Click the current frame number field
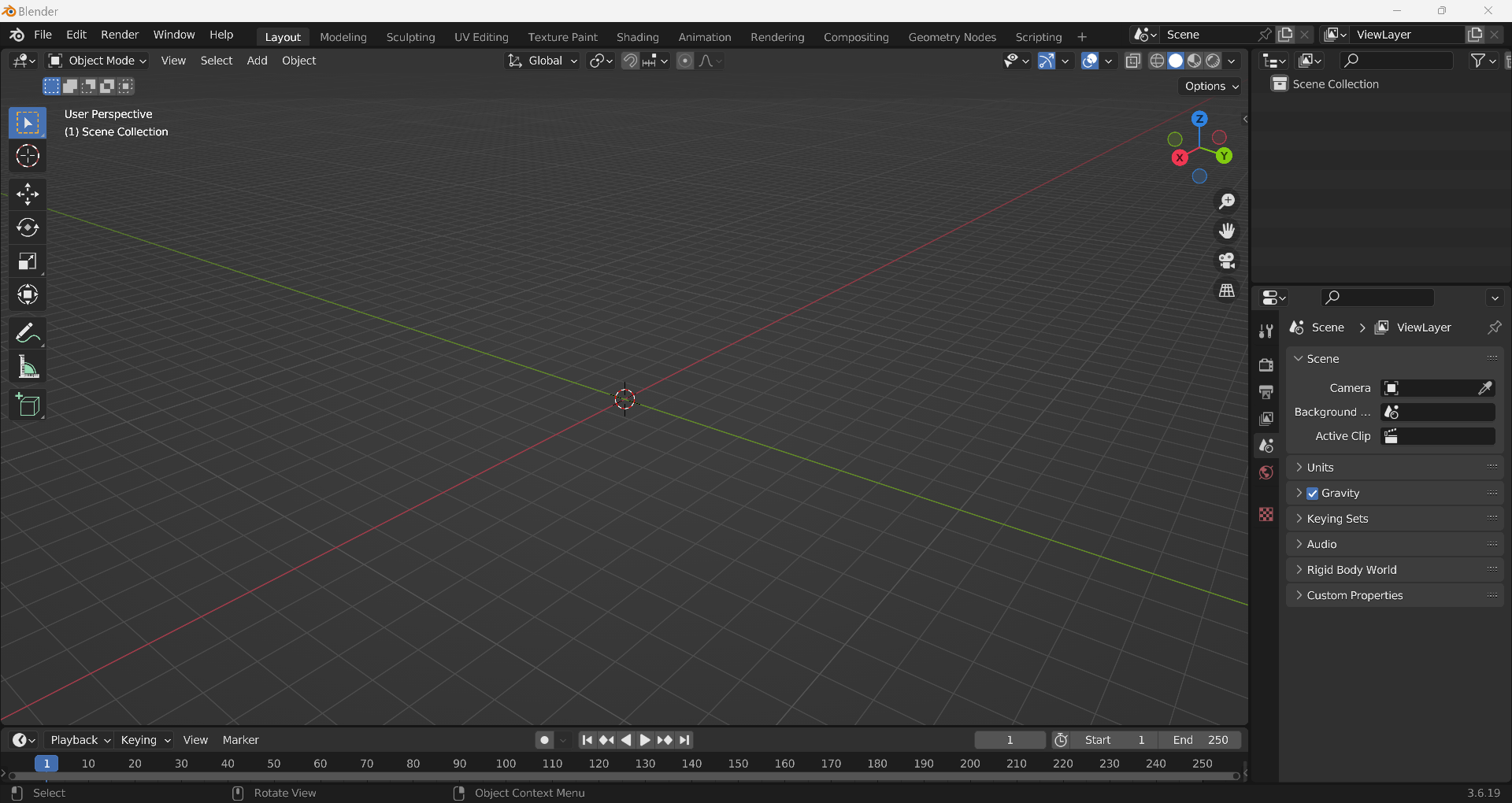 [x=1010, y=740]
